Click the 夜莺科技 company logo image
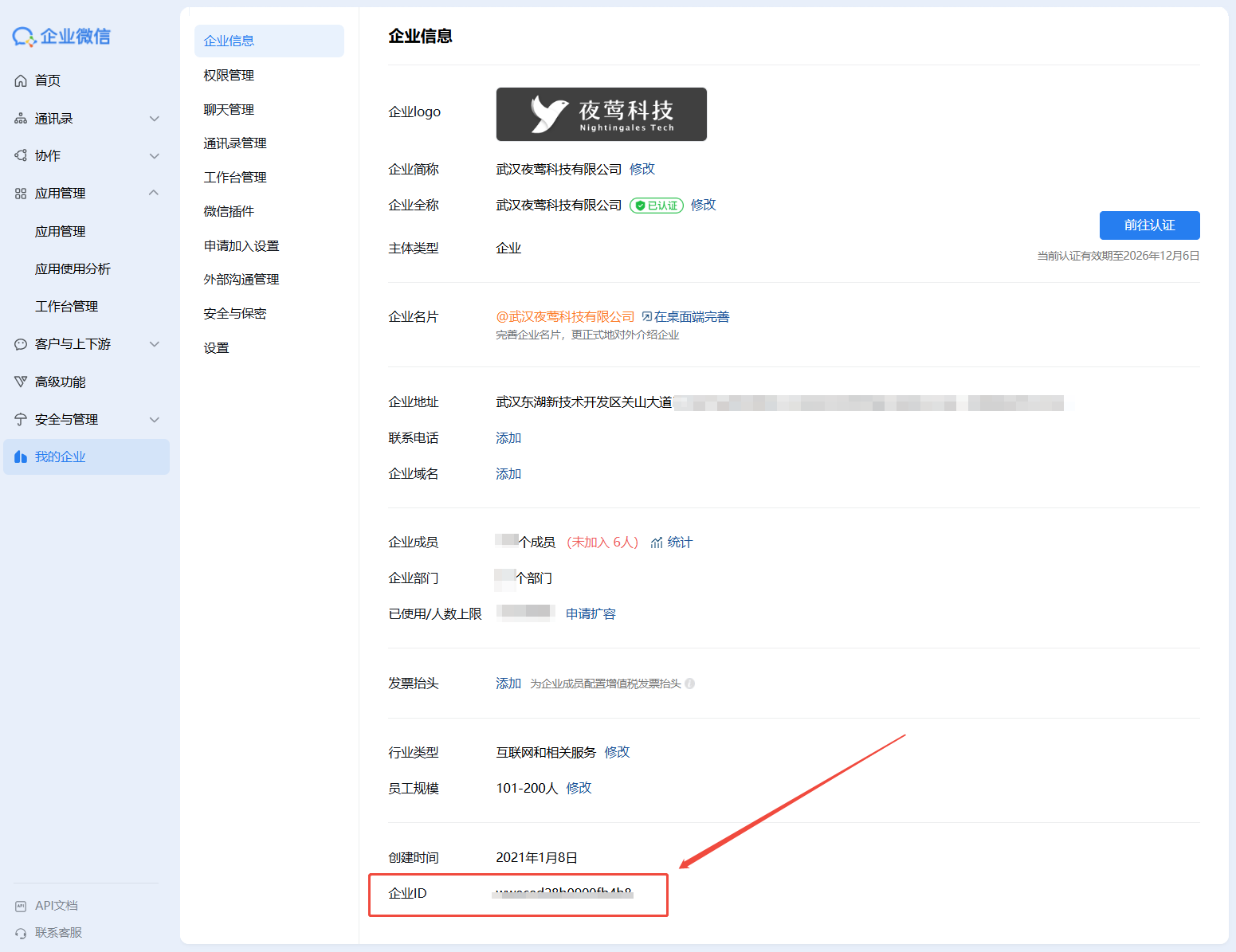The height and width of the screenshot is (952, 1236). (601, 114)
